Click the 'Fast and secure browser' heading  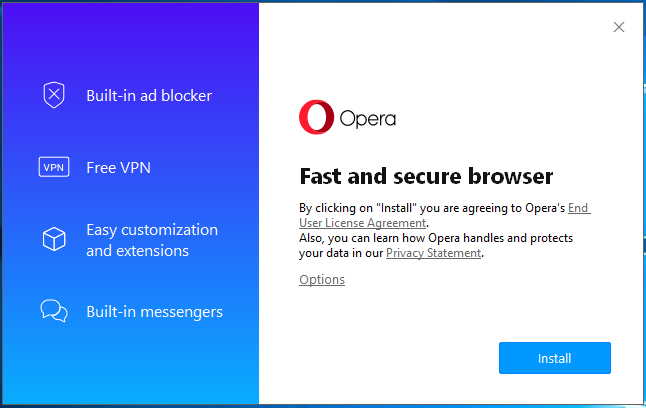pos(426,176)
